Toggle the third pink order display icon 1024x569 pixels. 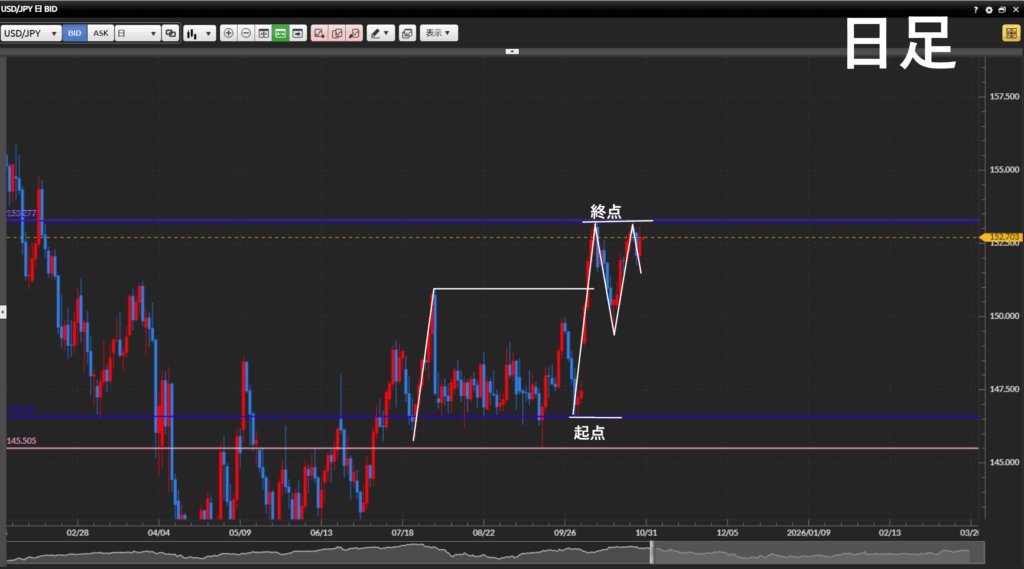(354, 33)
